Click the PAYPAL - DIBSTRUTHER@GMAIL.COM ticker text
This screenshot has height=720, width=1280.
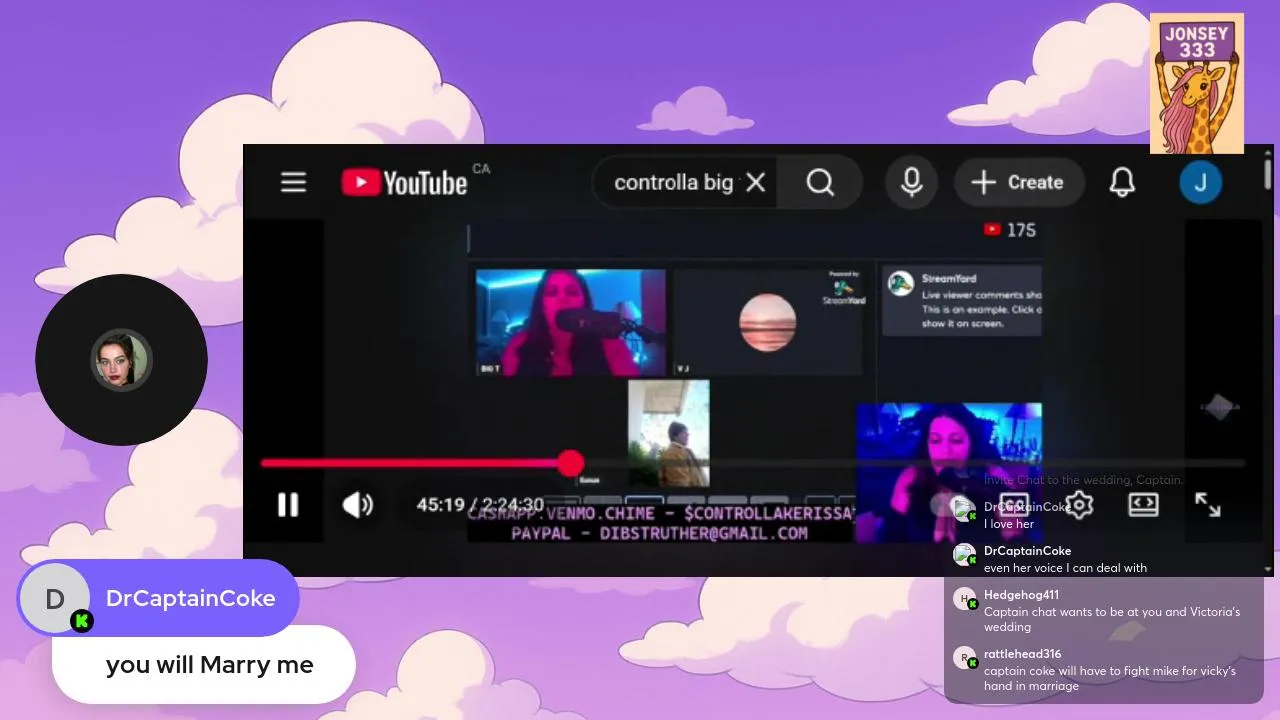(x=659, y=534)
